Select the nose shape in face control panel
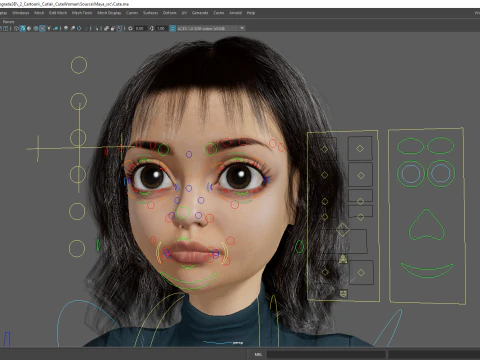Image resolution: width=480 pixels, height=360 pixels. pos(426,224)
